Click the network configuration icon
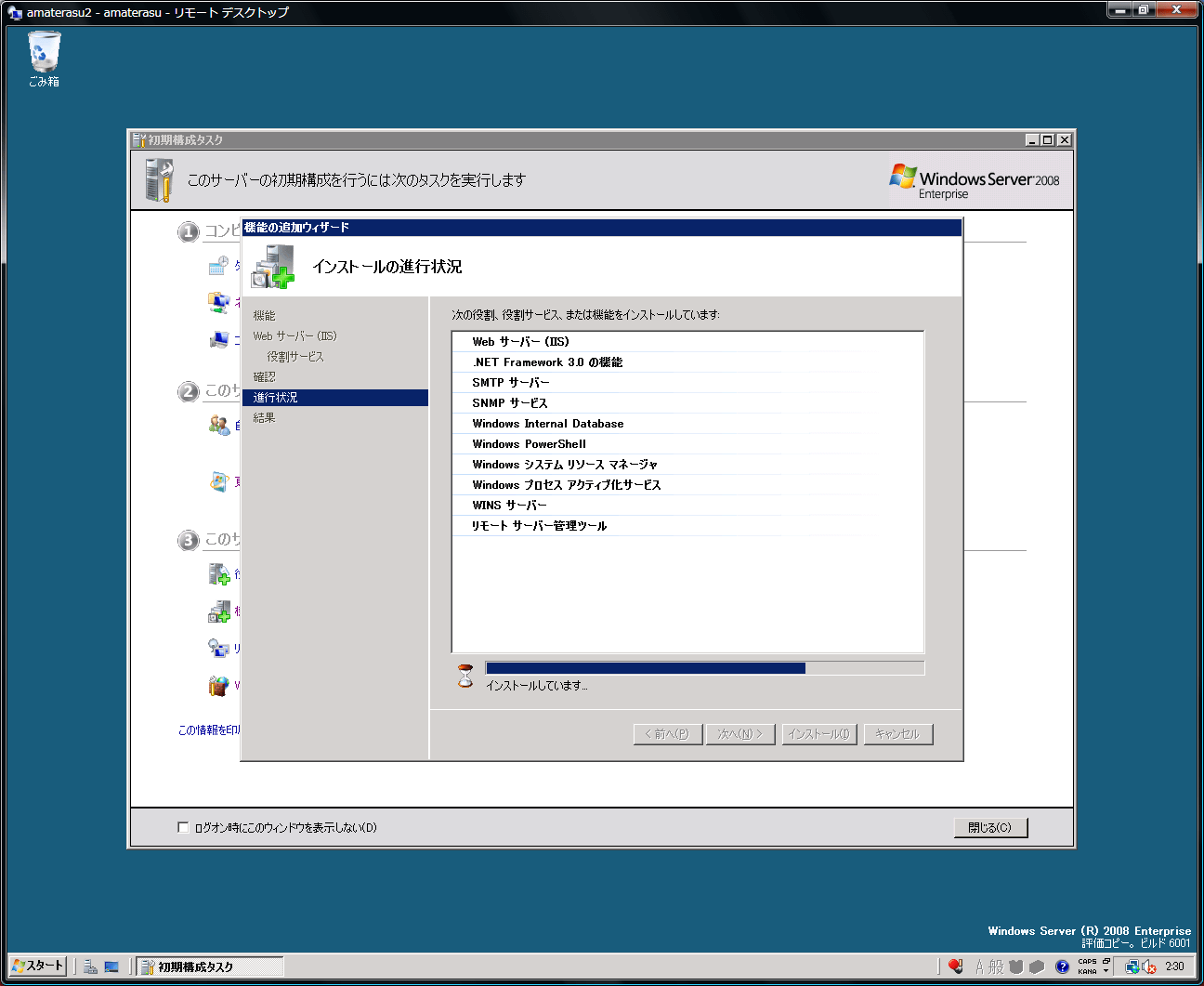1204x986 pixels. pyautogui.click(x=218, y=302)
